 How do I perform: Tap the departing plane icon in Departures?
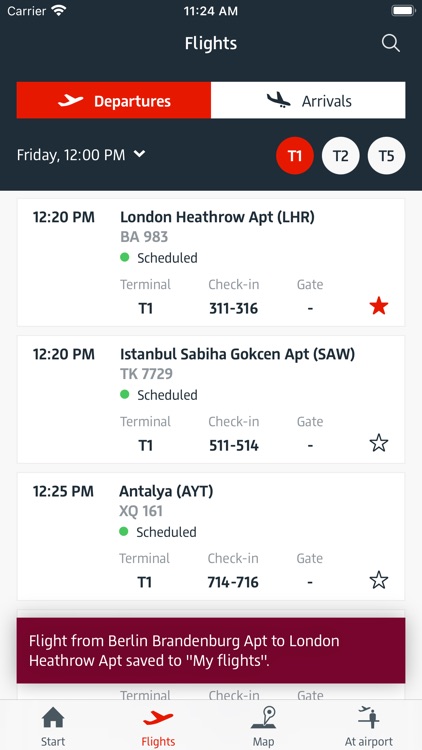(x=70, y=100)
